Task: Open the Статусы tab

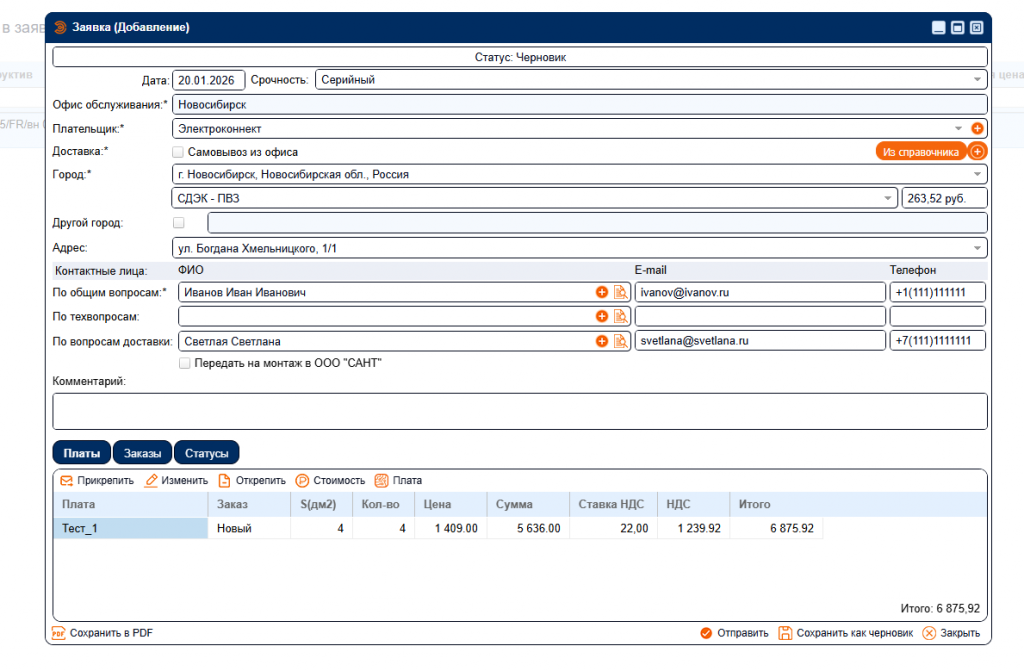Action: point(206,453)
